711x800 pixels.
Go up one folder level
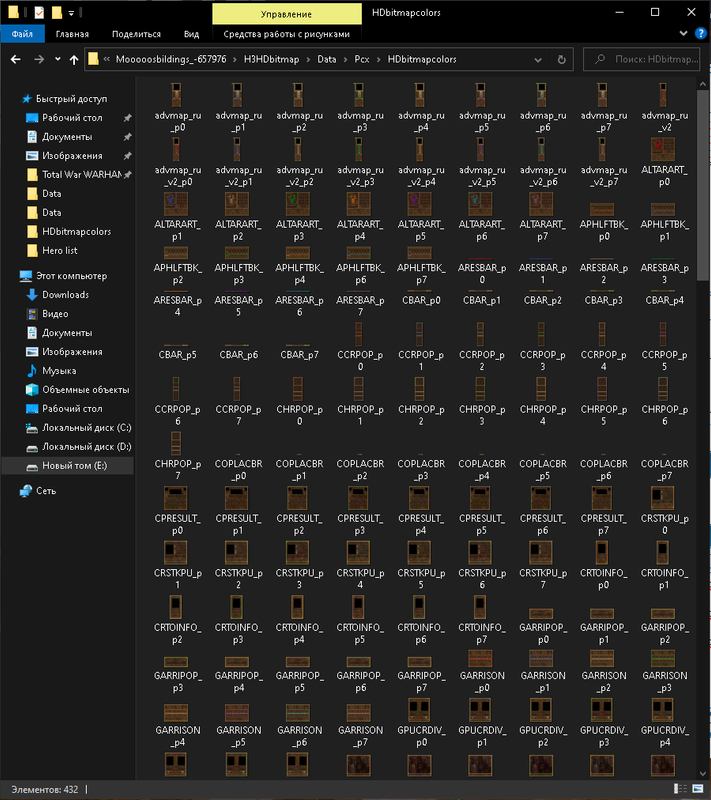74,60
